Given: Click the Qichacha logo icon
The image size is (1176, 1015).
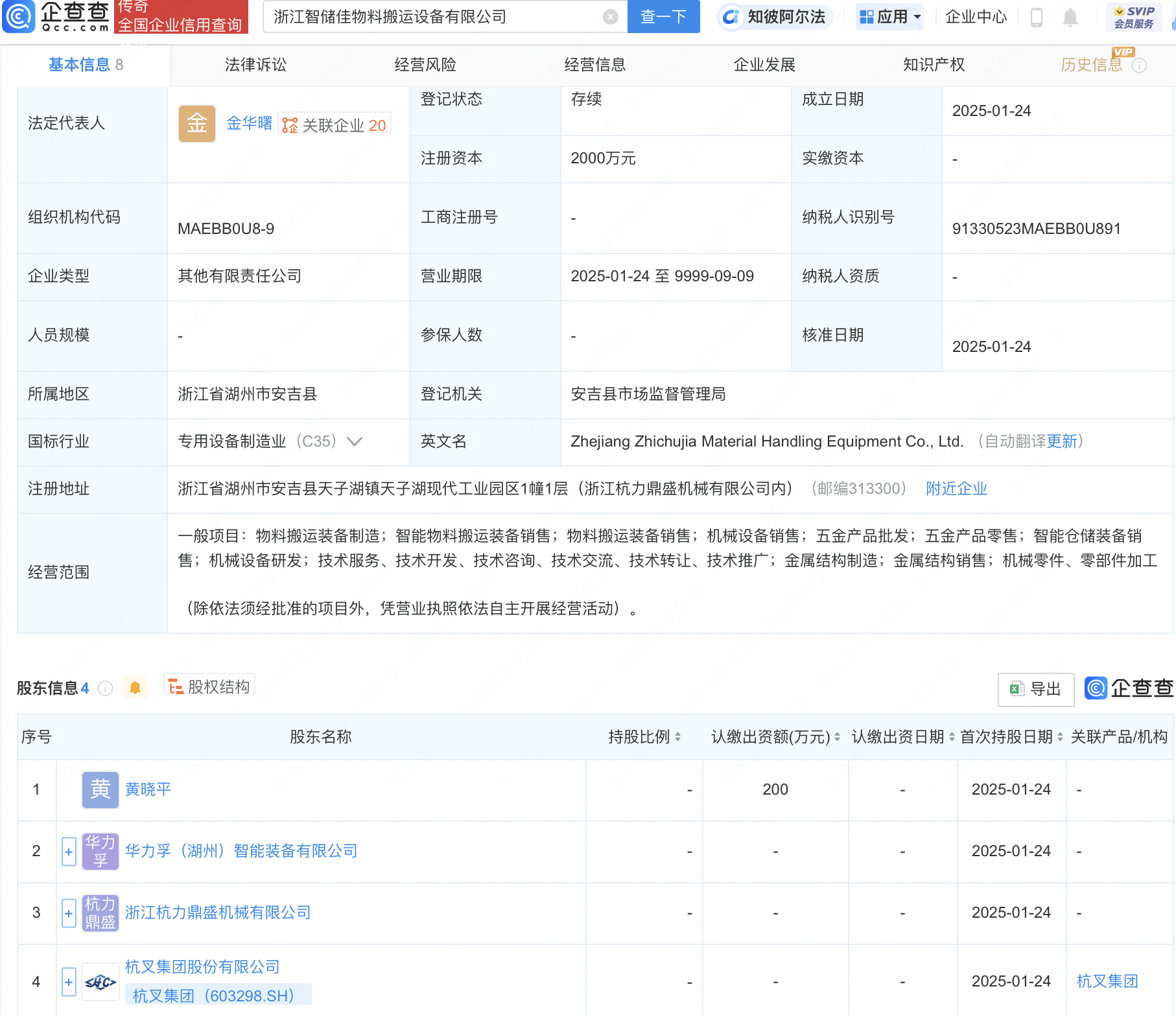Looking at the screenshot, I should coord(19,16).
